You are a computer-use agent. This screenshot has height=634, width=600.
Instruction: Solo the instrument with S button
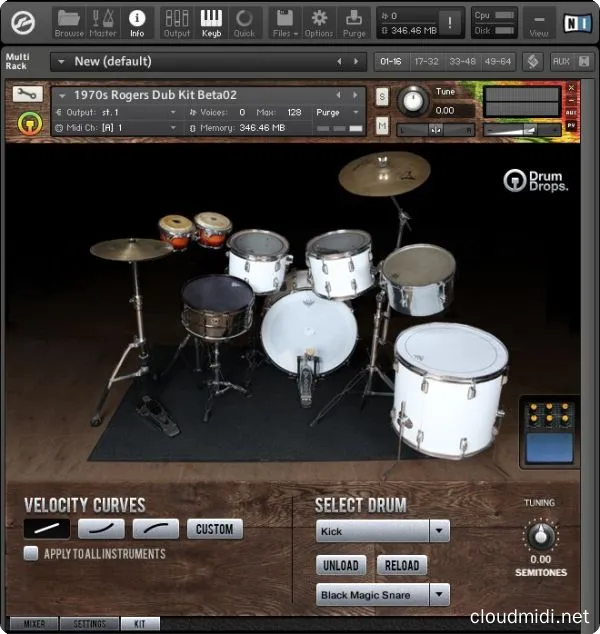tap(382, 96)
